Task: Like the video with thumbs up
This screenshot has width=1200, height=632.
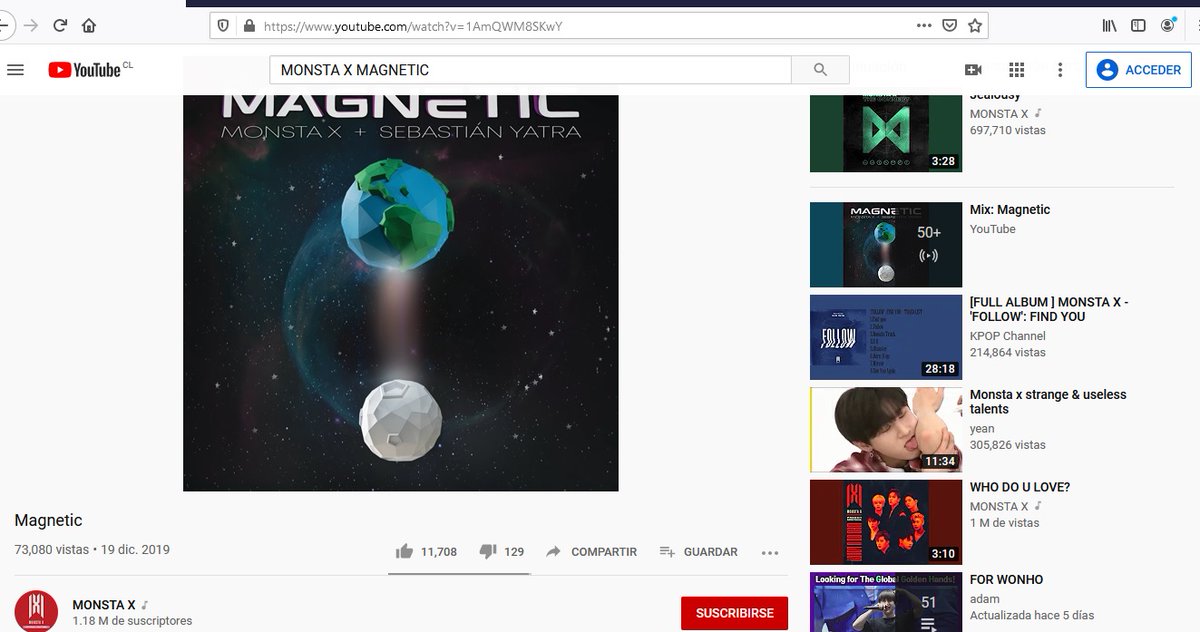Action: click(426, 552)
